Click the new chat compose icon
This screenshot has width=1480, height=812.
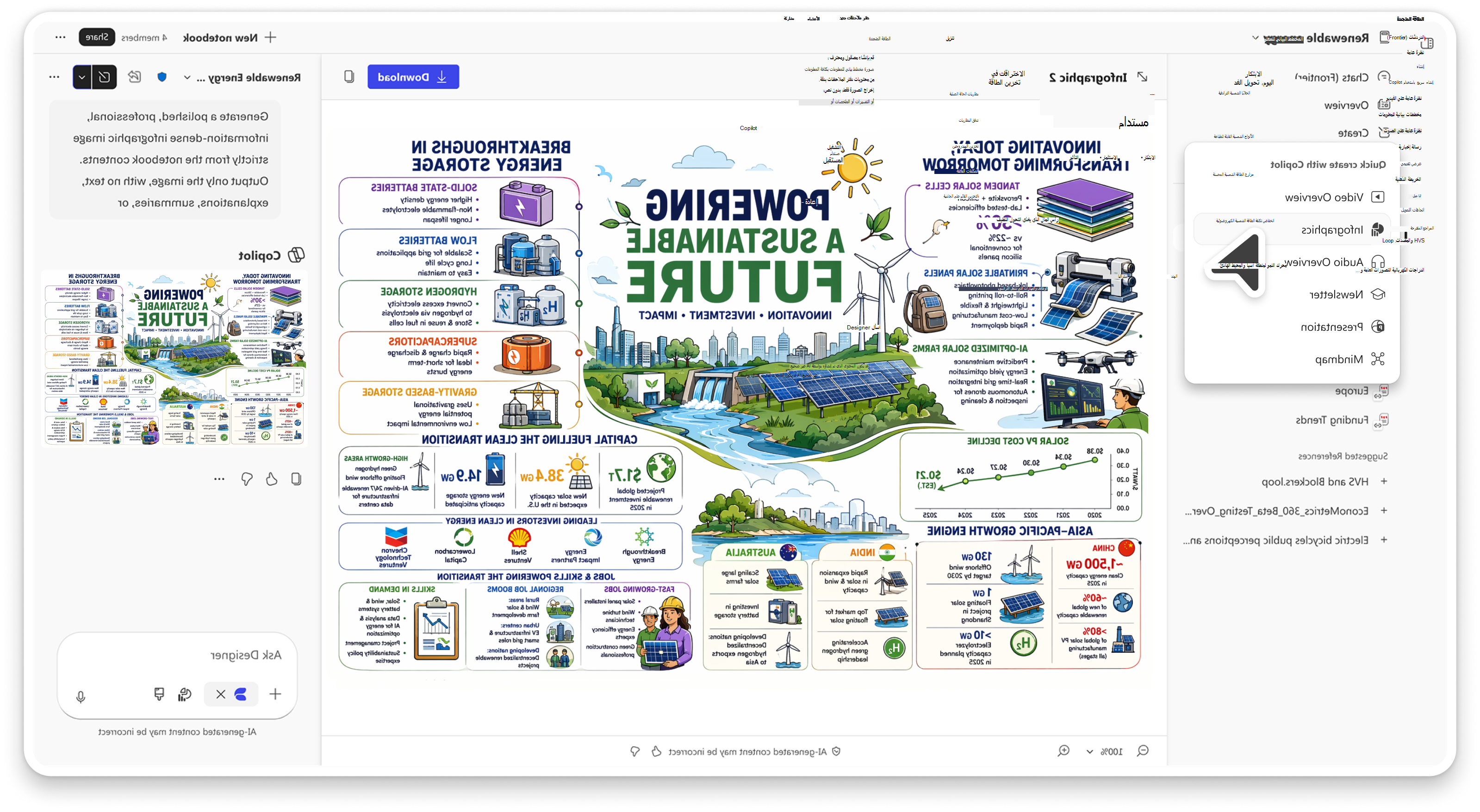tap(105, 77)
